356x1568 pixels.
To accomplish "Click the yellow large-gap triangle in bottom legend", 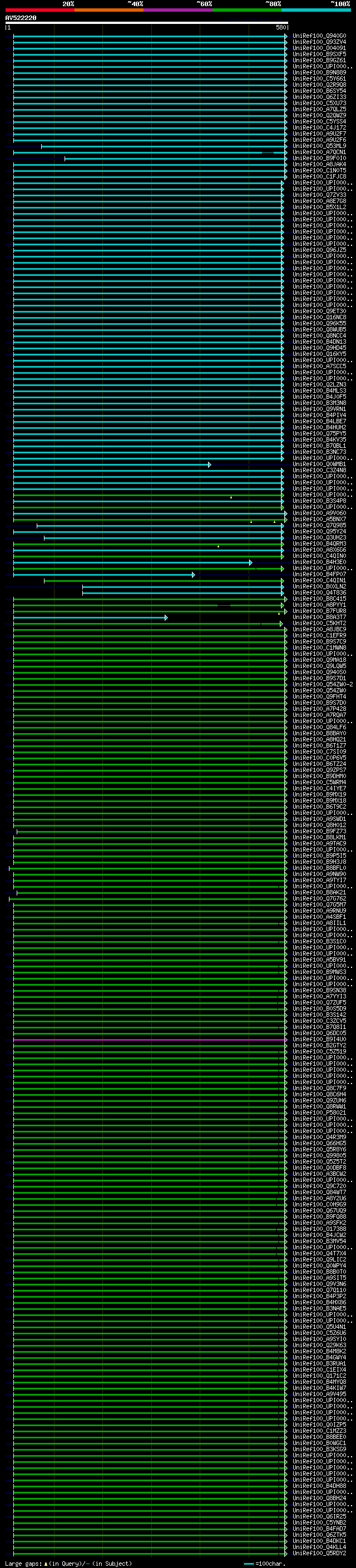I will (46, 1563).
